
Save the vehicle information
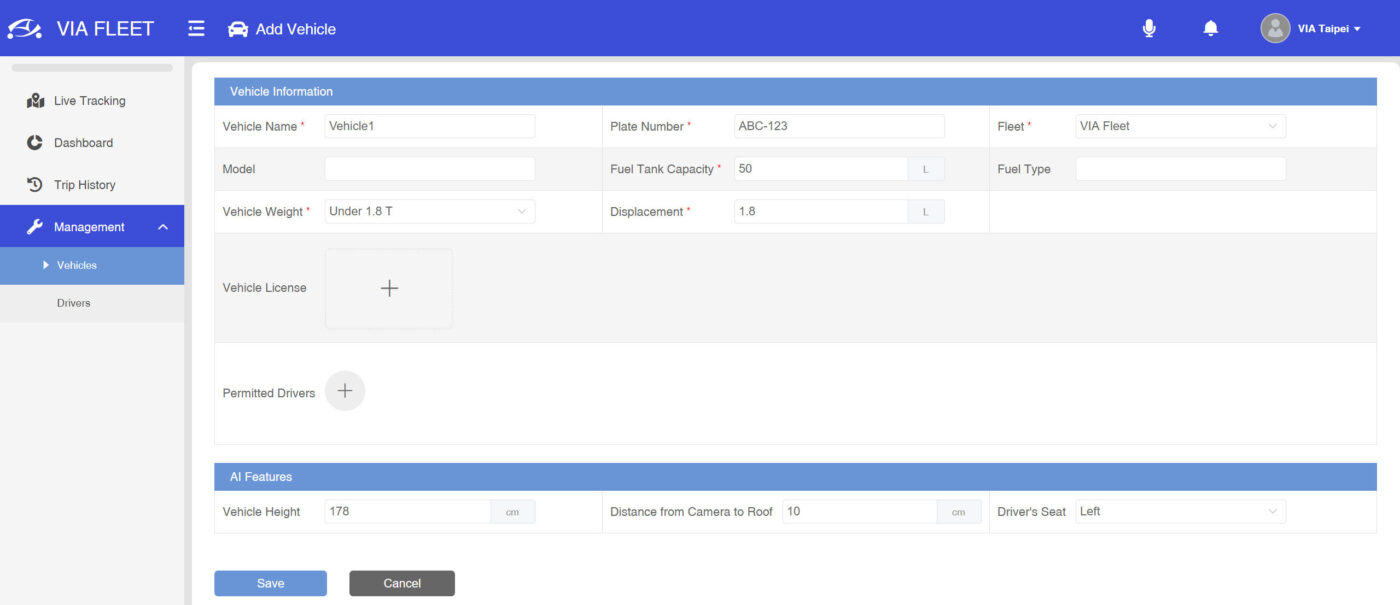(x=270, y=583)
